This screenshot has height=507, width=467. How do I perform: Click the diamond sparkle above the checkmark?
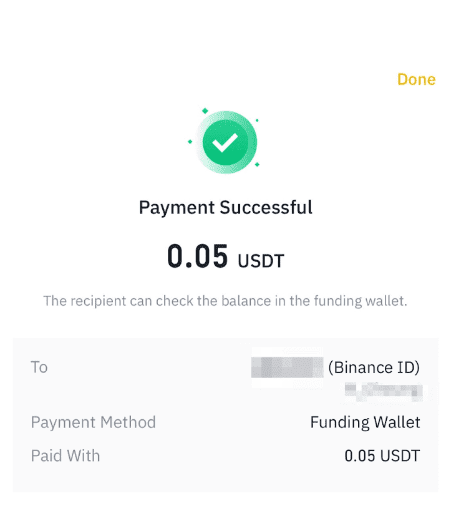point(205,111)
